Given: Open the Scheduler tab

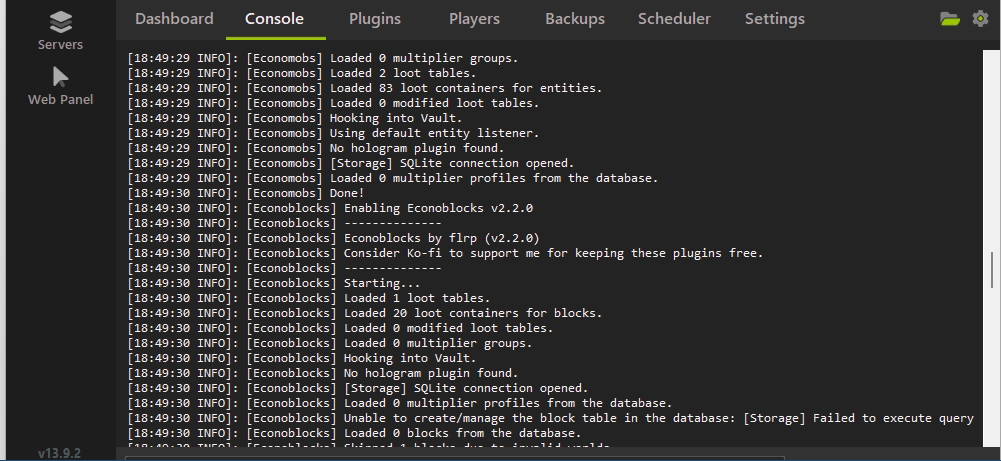Looking at the screenshot, I should coord(674,19).
